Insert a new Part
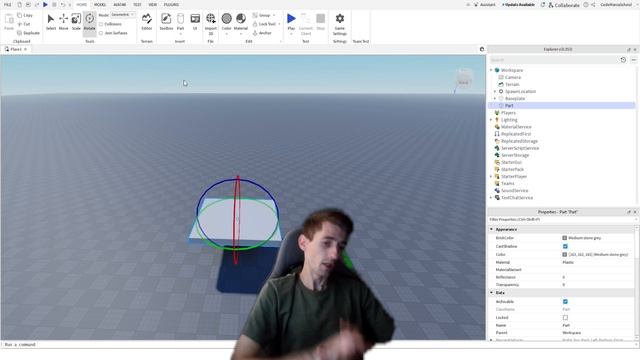640x360 pixels. 180,22
